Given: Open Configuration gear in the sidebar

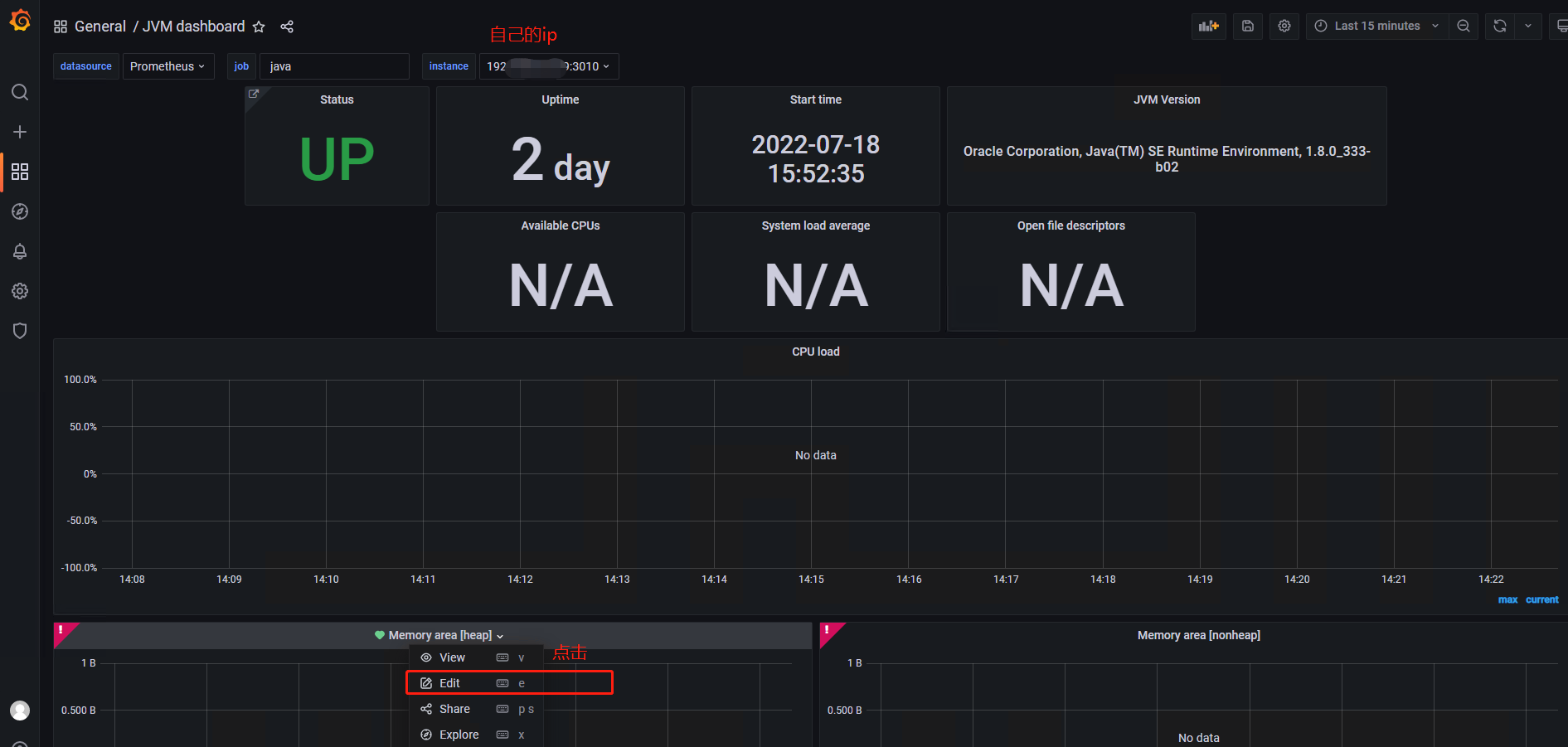Looking at the screenshot, I should point(20,291).
